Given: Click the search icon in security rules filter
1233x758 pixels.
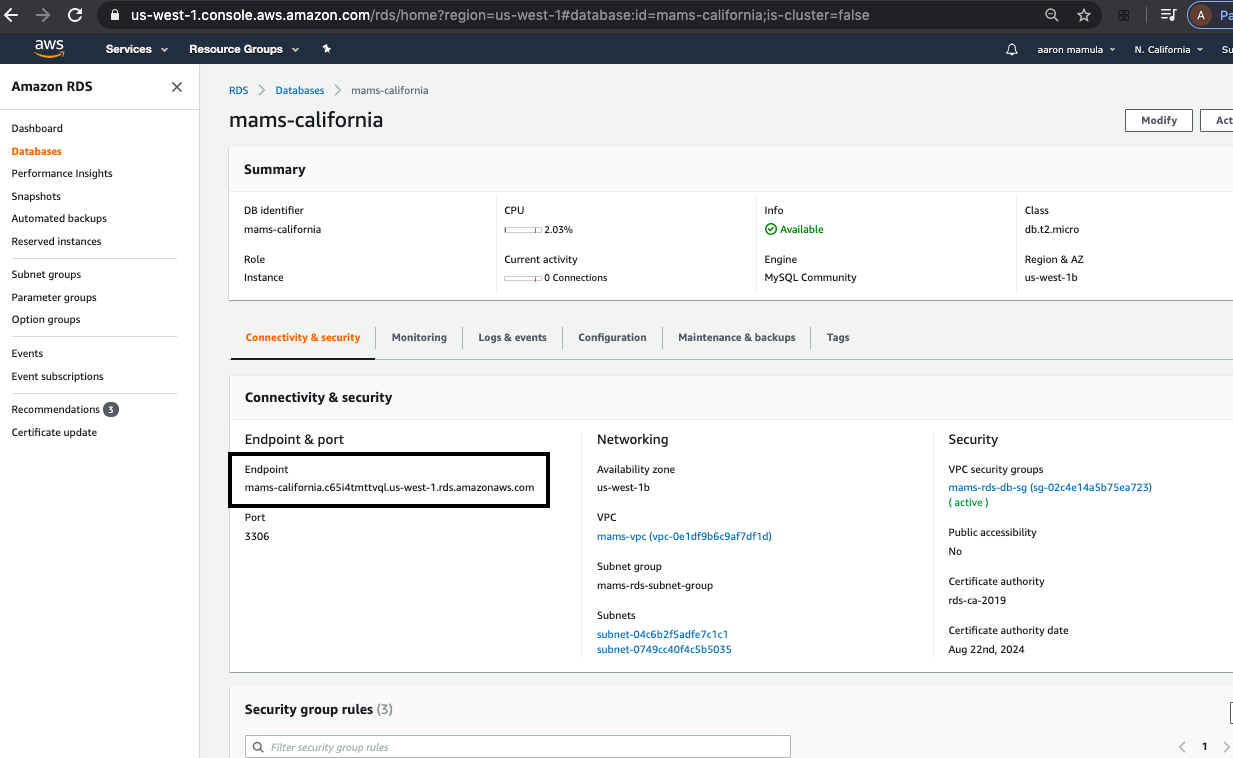Looking at the screenshot, I should tap(260, 747).
